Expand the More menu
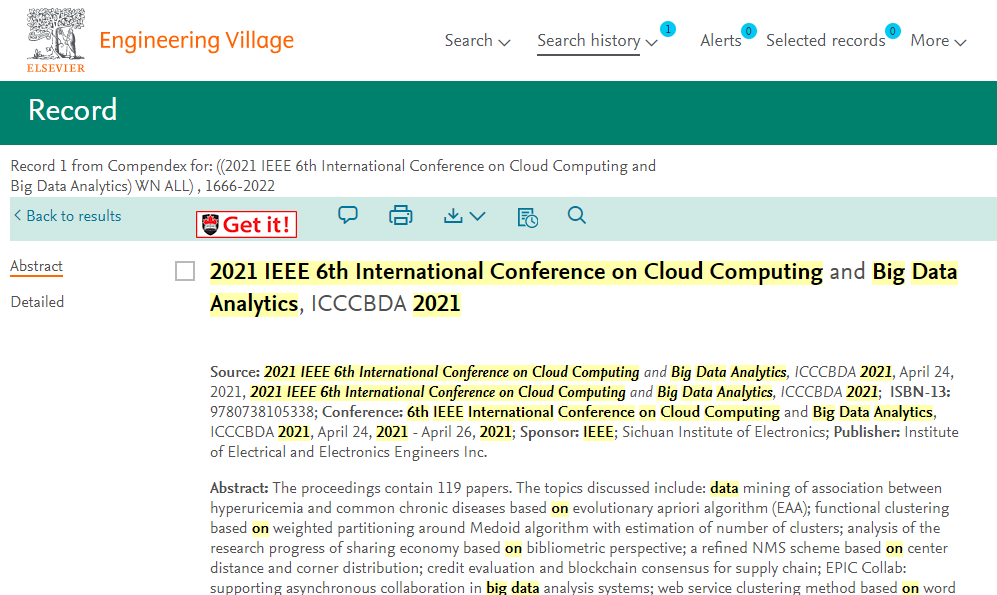The height and width of the screenshot is (595, 997). 938,41
